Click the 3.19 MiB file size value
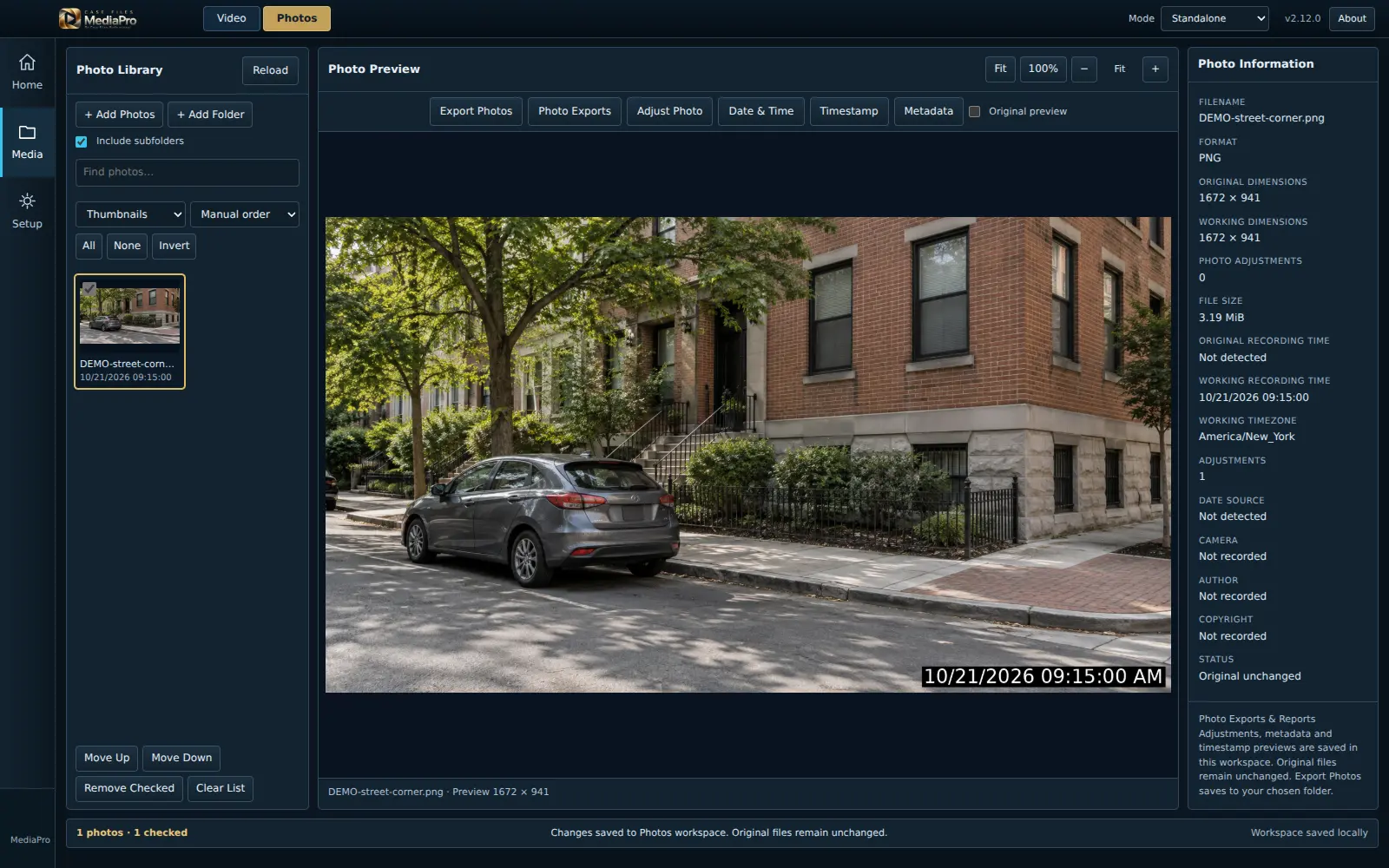Image resolution: width=1389 pixels, height=868 pixels. tap(1221, 318)
